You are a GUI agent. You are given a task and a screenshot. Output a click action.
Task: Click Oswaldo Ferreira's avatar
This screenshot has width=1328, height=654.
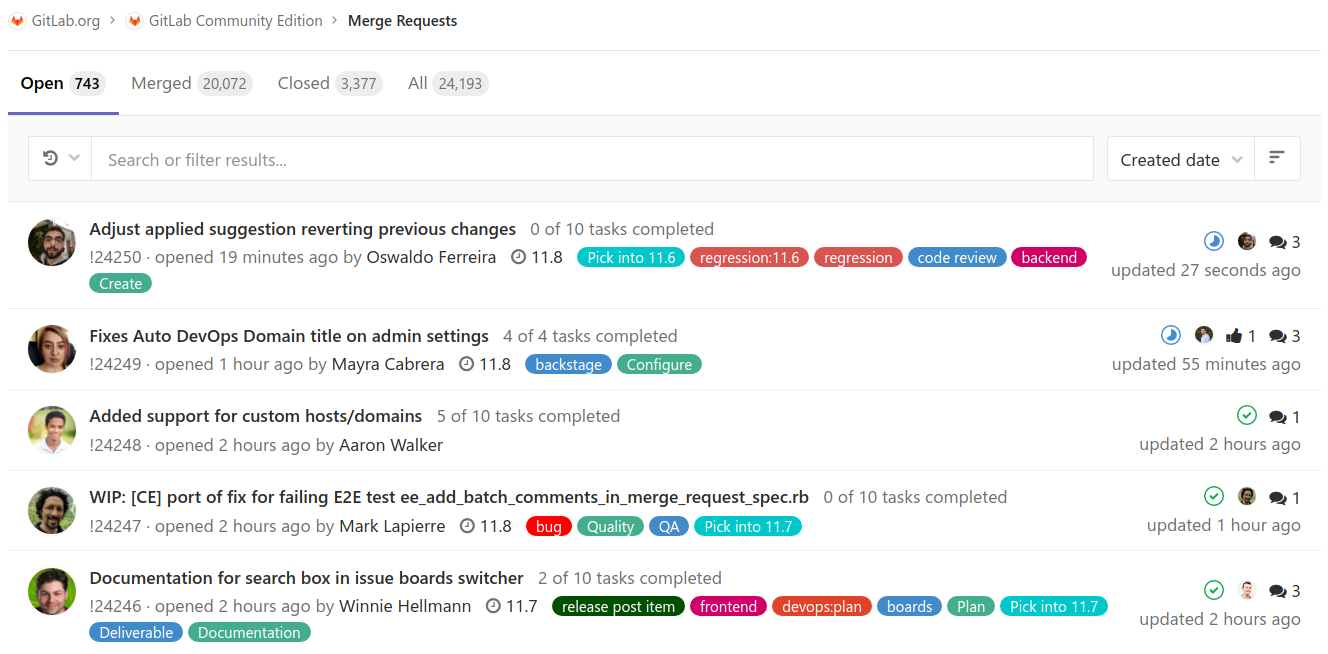52,243
